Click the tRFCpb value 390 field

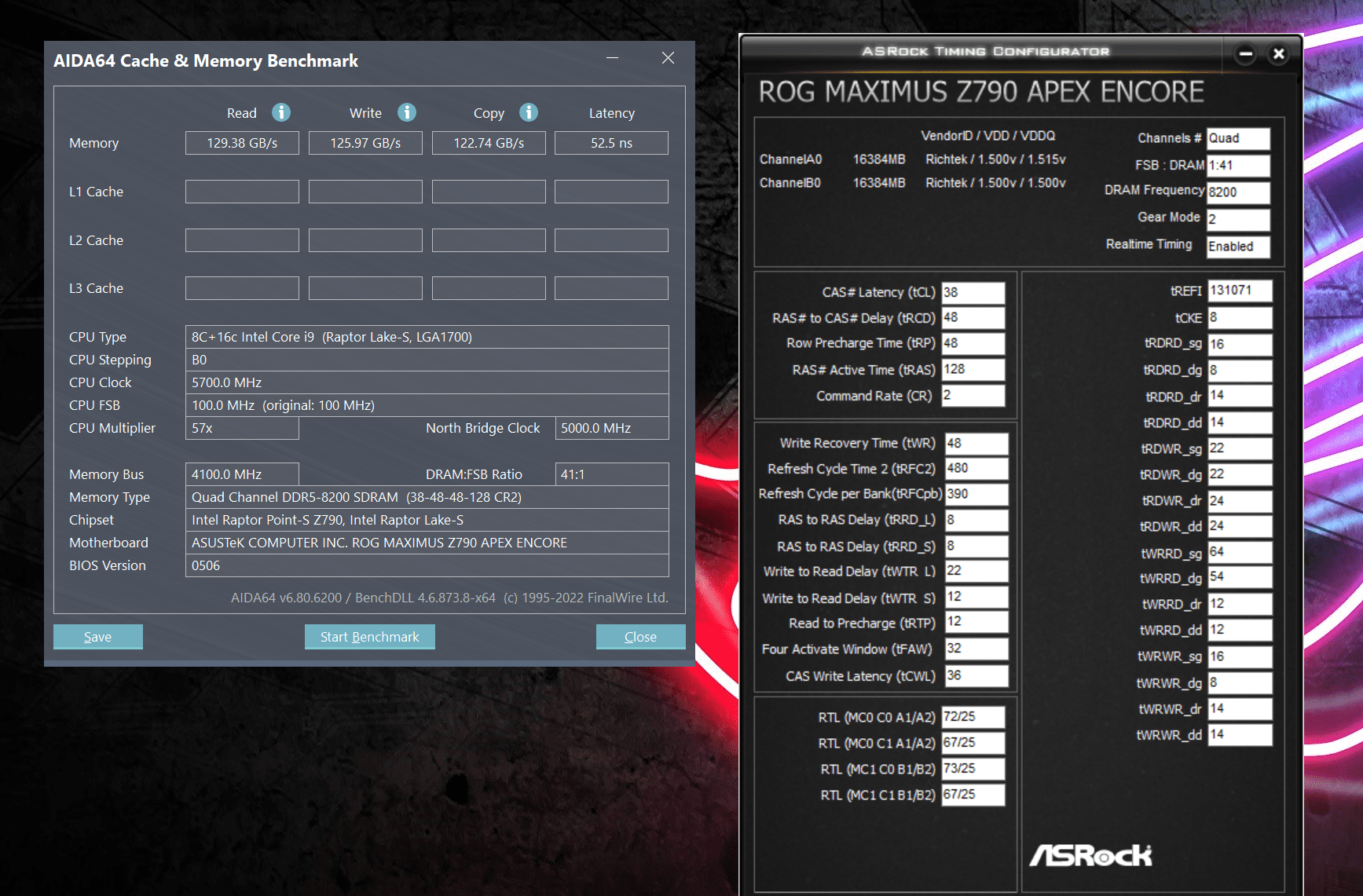[976, 494]
